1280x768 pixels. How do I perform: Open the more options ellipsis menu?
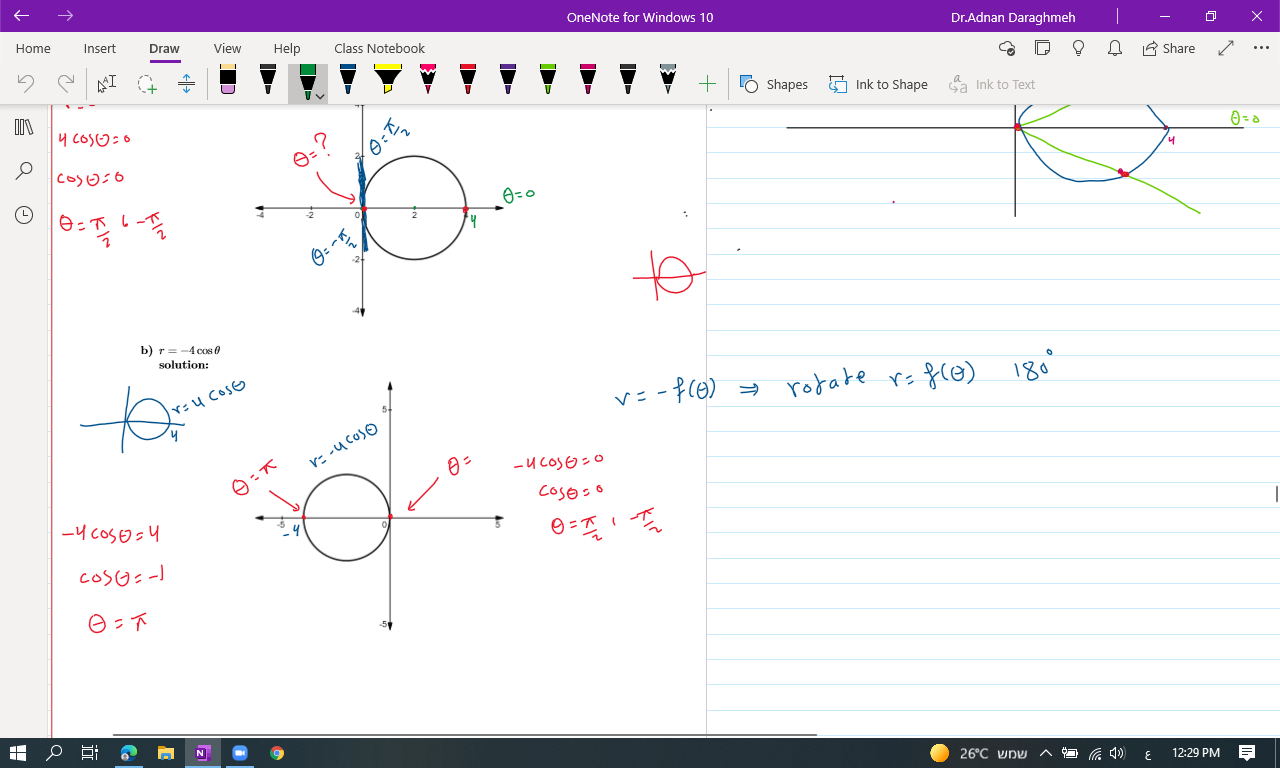point(1260,48)
